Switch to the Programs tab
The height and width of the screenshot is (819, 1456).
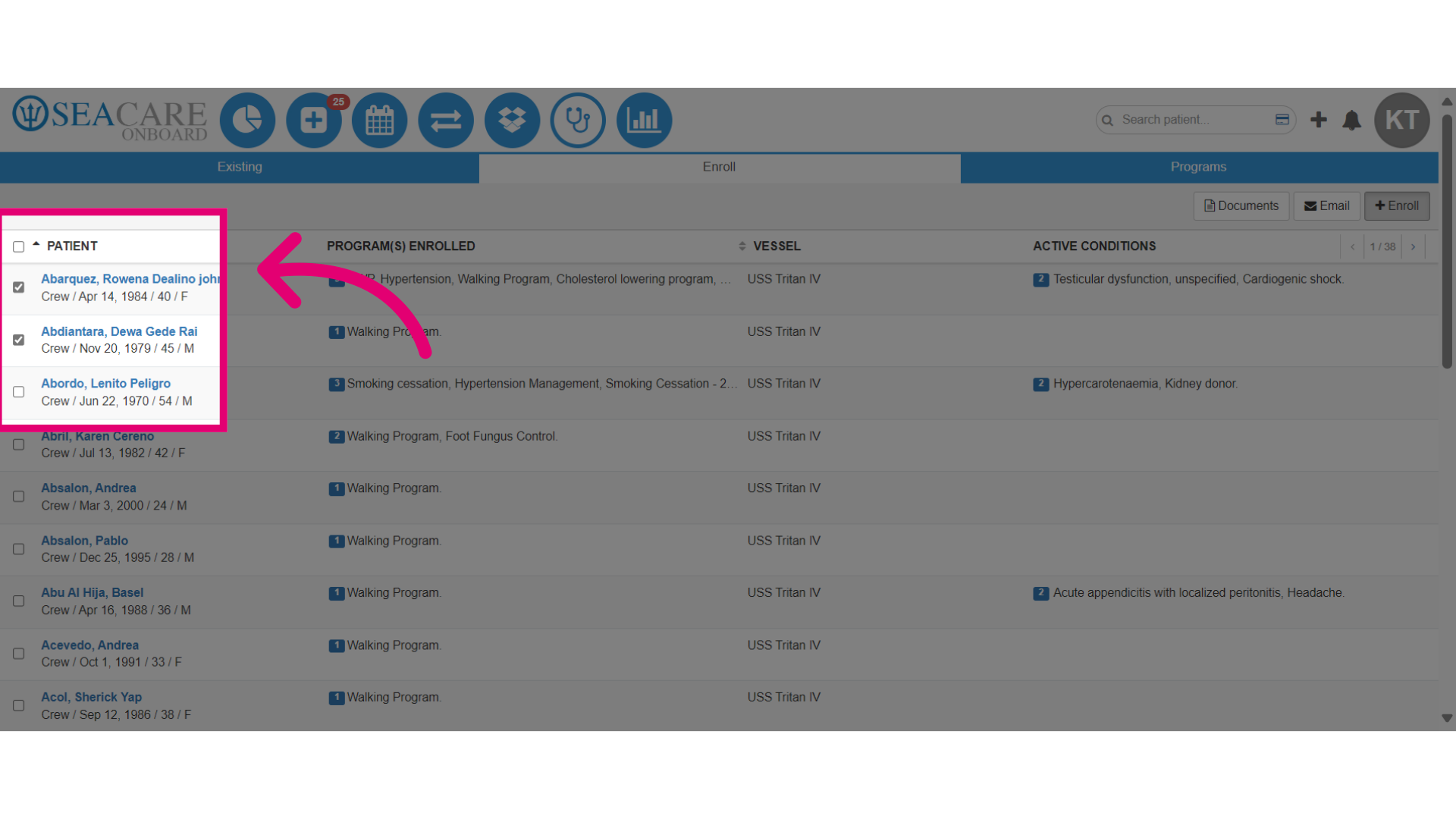click(1198, 167)
